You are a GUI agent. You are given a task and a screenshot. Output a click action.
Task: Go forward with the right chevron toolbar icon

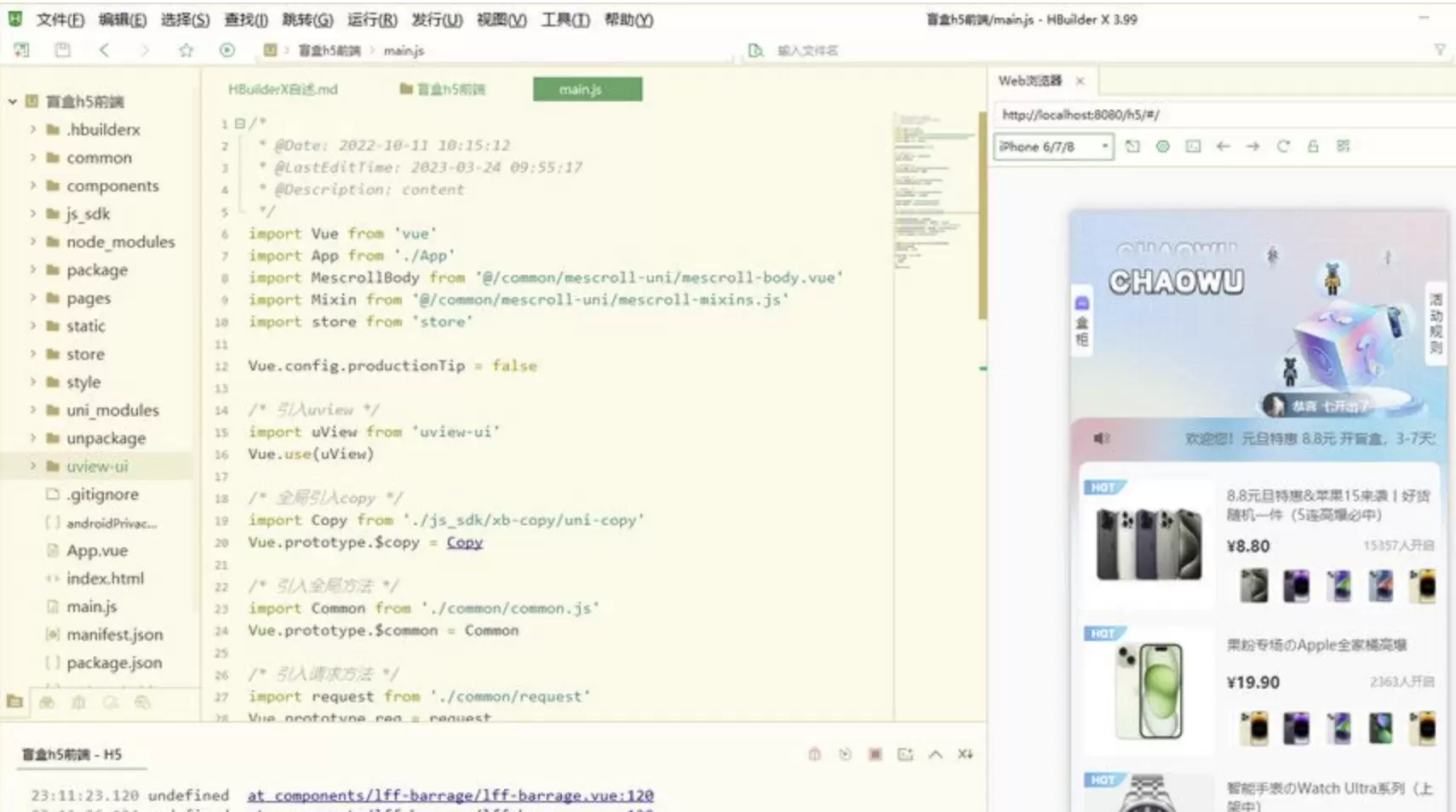(x=145, y=50)
